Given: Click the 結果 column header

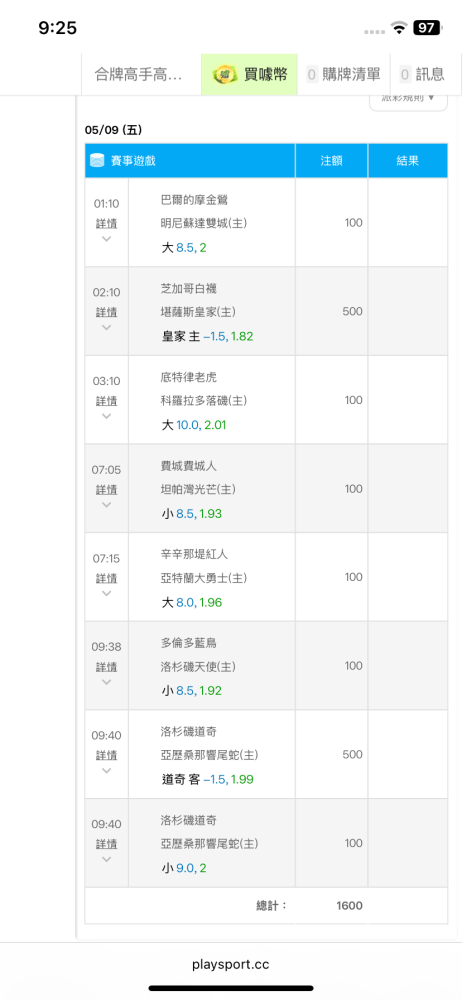Looking at the screenshot, I should click(408, 161).
